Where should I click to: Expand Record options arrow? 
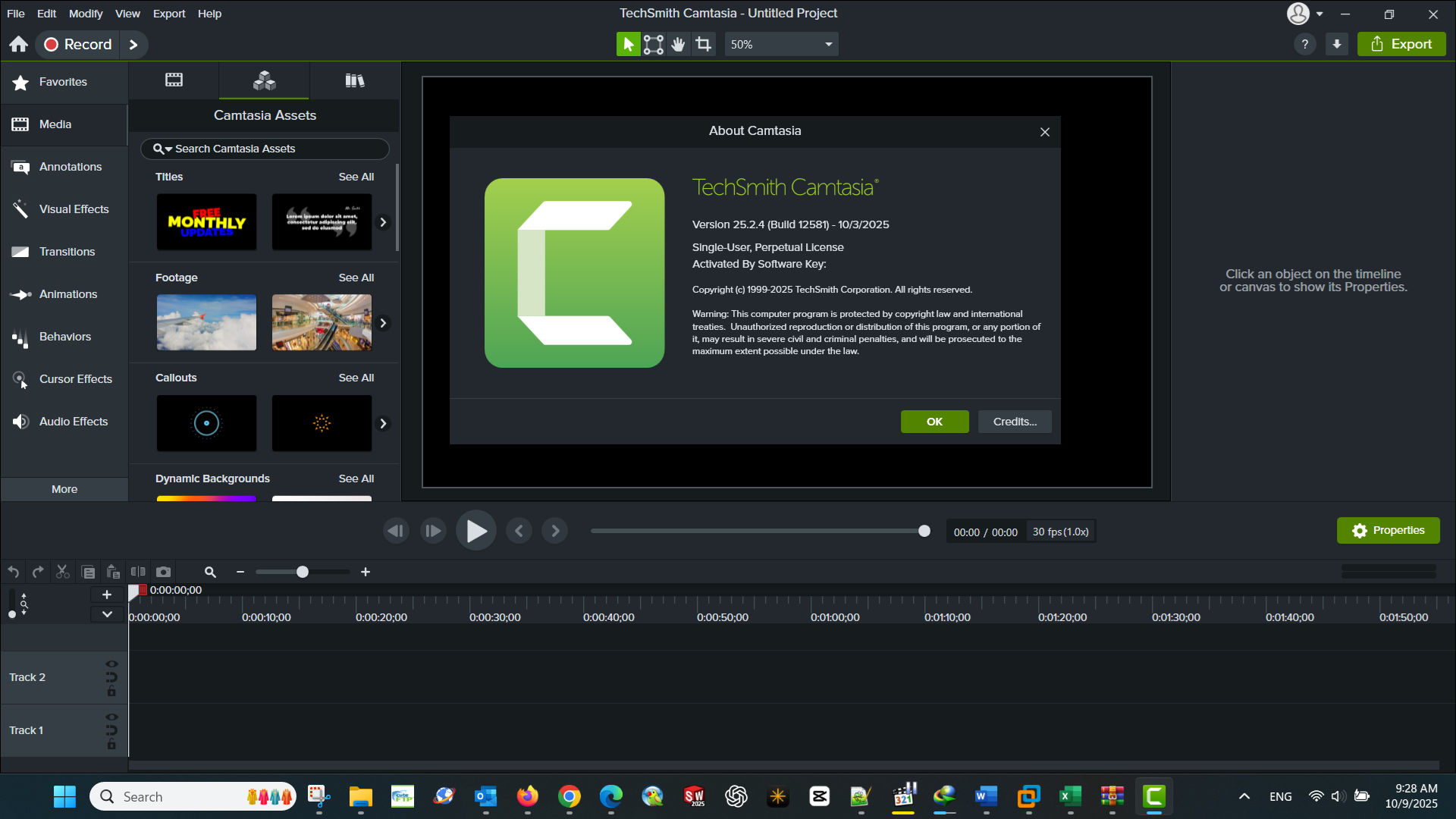(133, 44)
